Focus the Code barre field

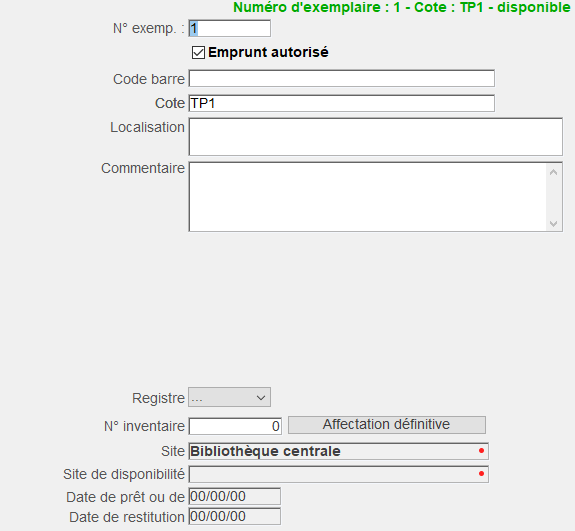(x=342, y=78)
